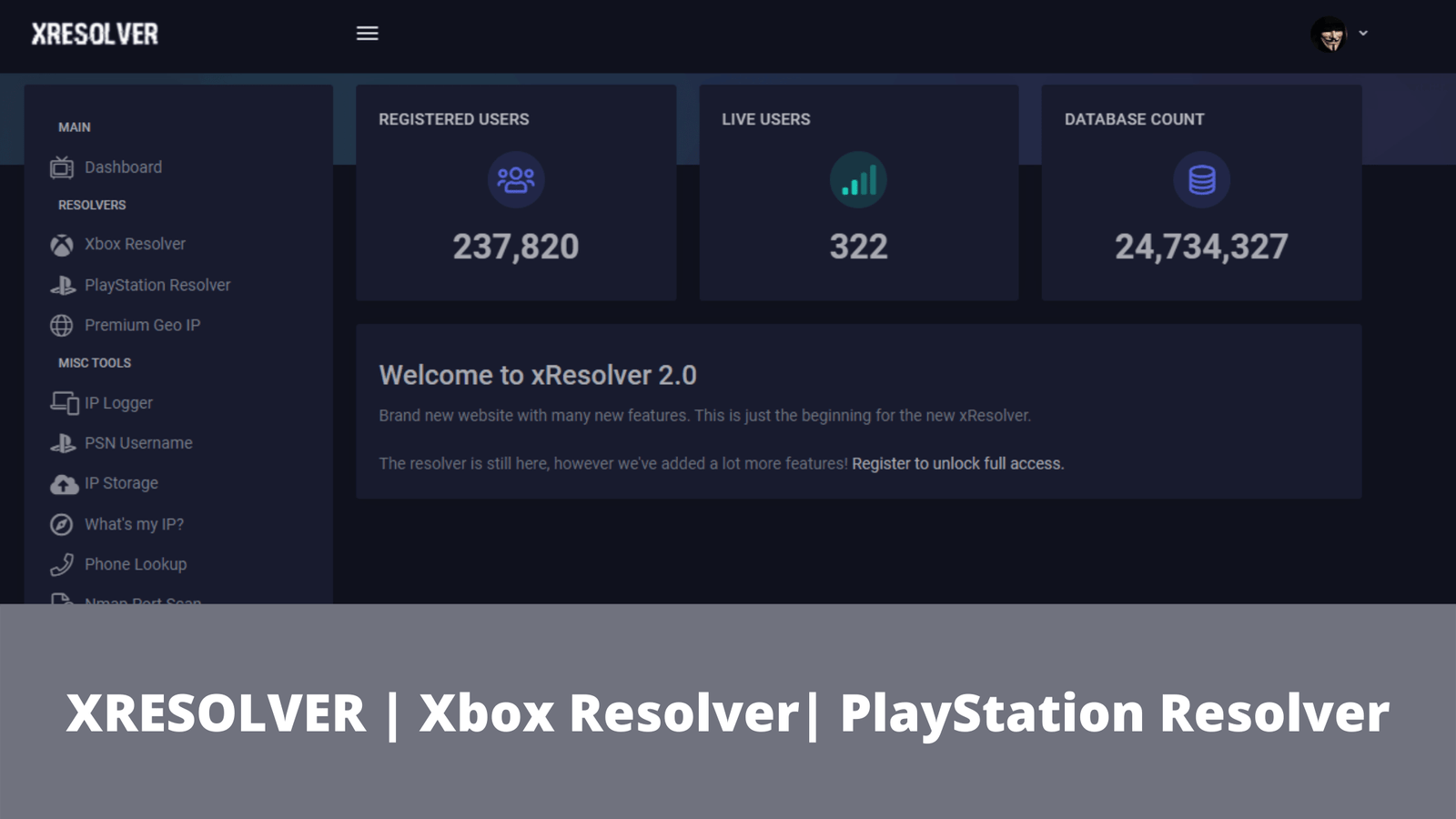Viewport: 1456px width, 819px height.
Task: Select the PSN Username tool
Action: tap(137, 442)
